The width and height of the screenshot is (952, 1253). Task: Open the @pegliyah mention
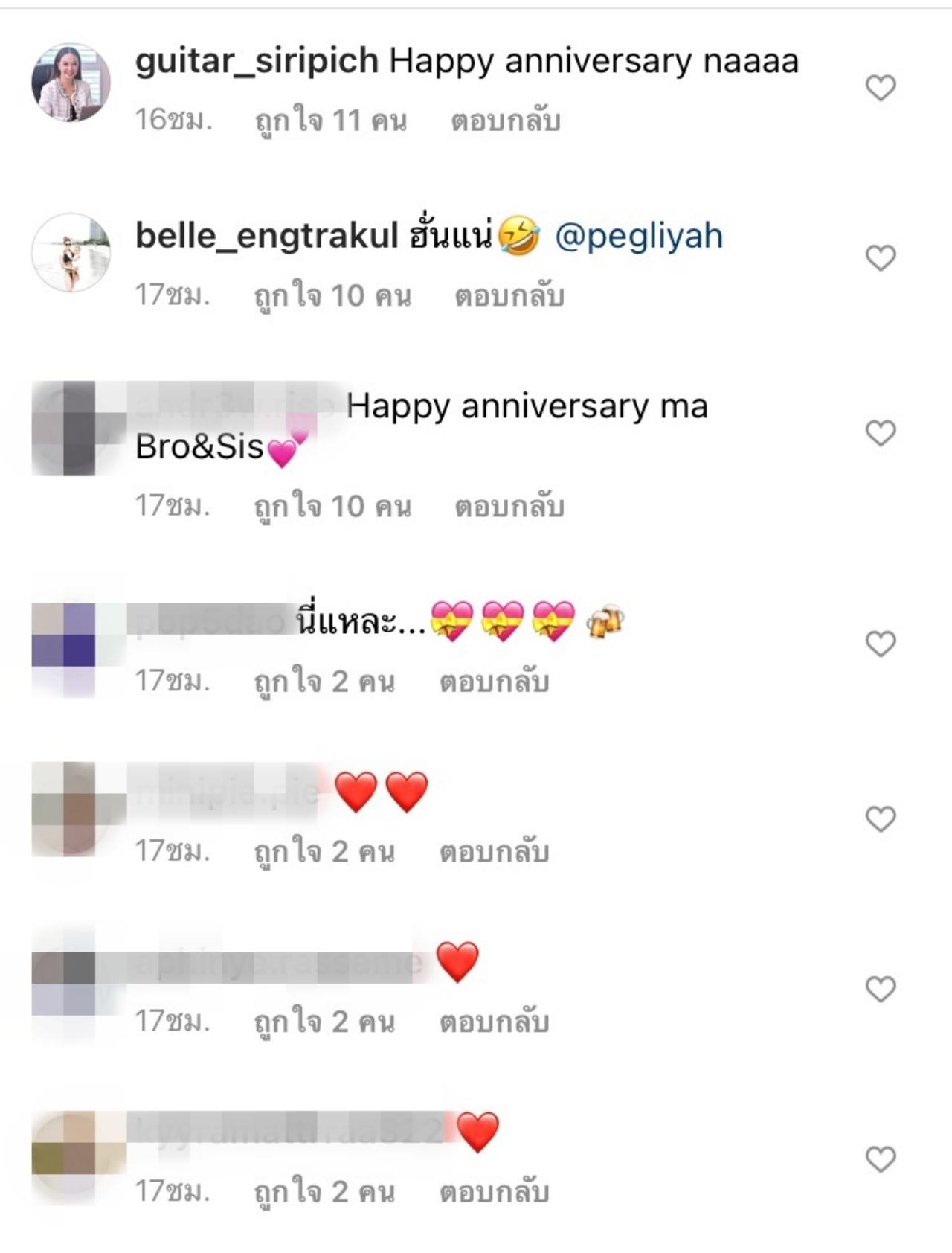[x=639, y=237]
